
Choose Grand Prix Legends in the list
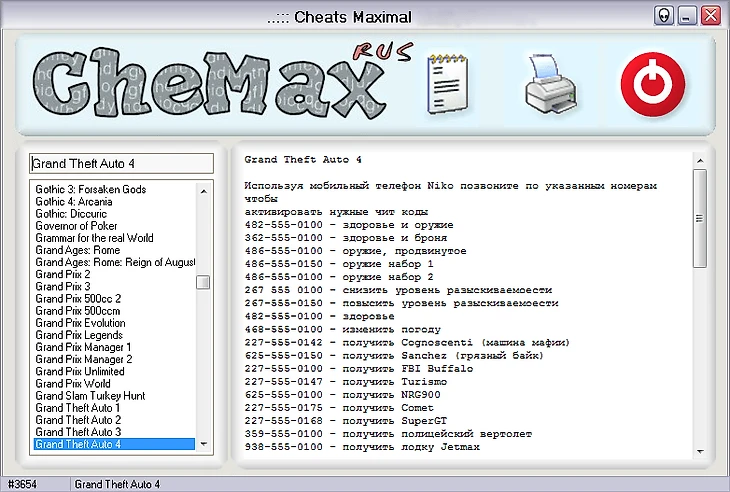[x=79, y=335]
